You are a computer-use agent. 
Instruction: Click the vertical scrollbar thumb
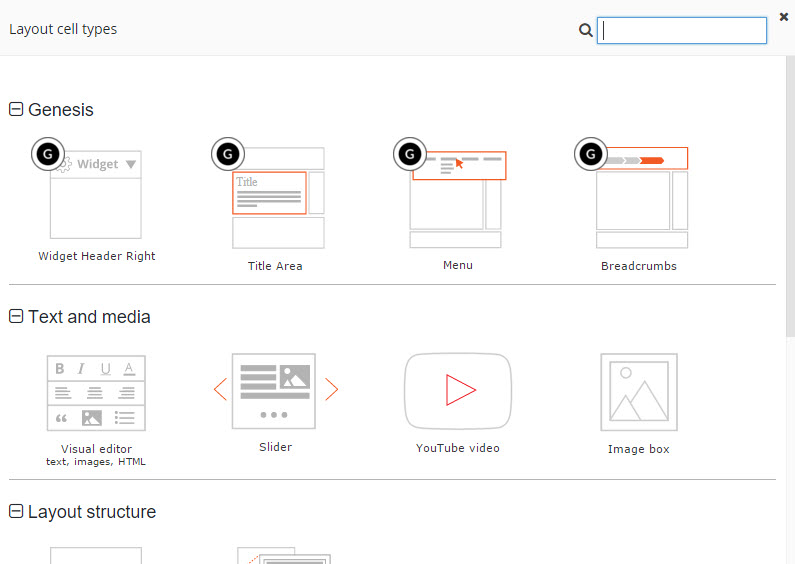pyautogui.click(x=790, y=195)
